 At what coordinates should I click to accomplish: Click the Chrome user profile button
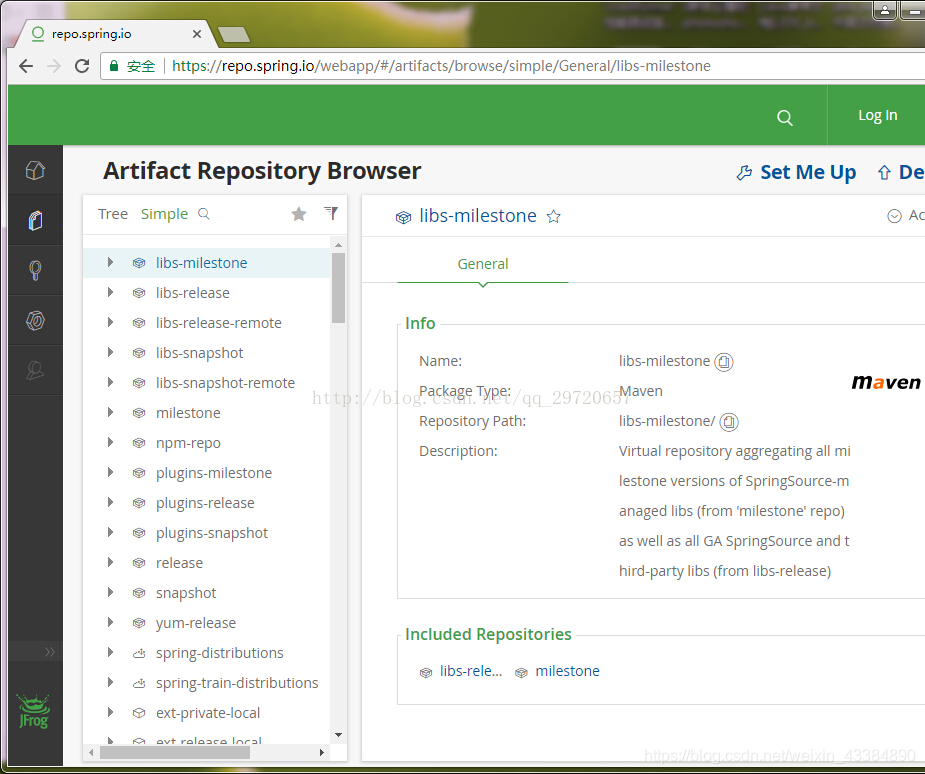pyautogui.click(x=884, y=11)
